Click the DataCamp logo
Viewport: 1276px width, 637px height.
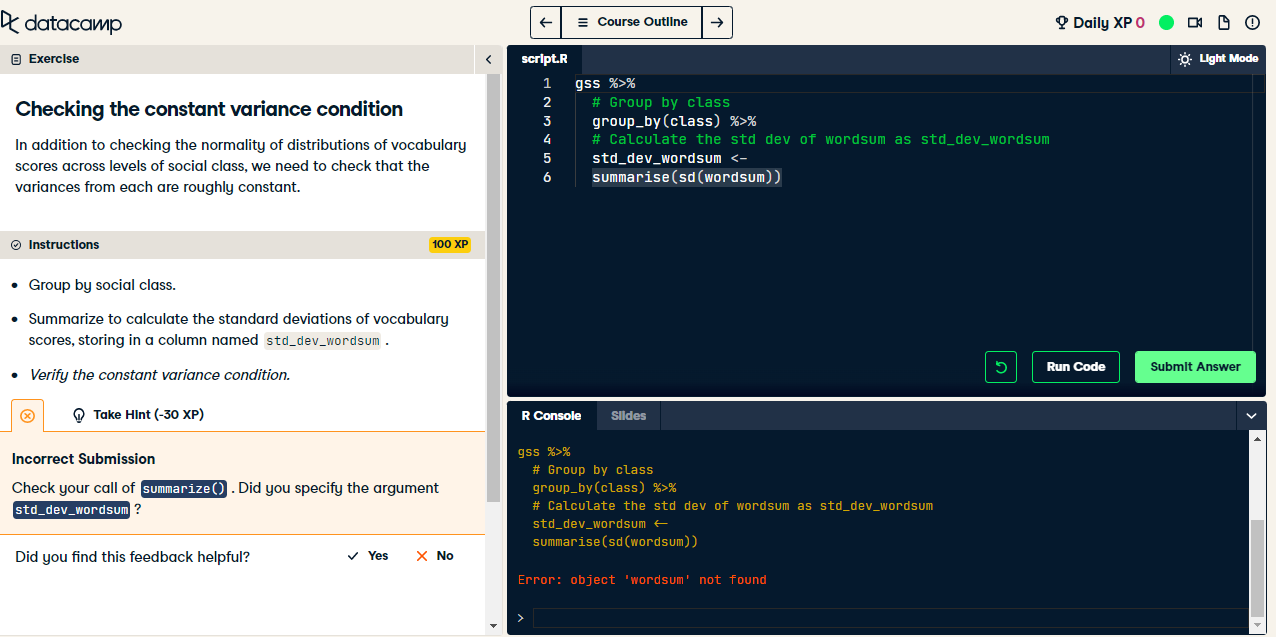pos(62,21)
